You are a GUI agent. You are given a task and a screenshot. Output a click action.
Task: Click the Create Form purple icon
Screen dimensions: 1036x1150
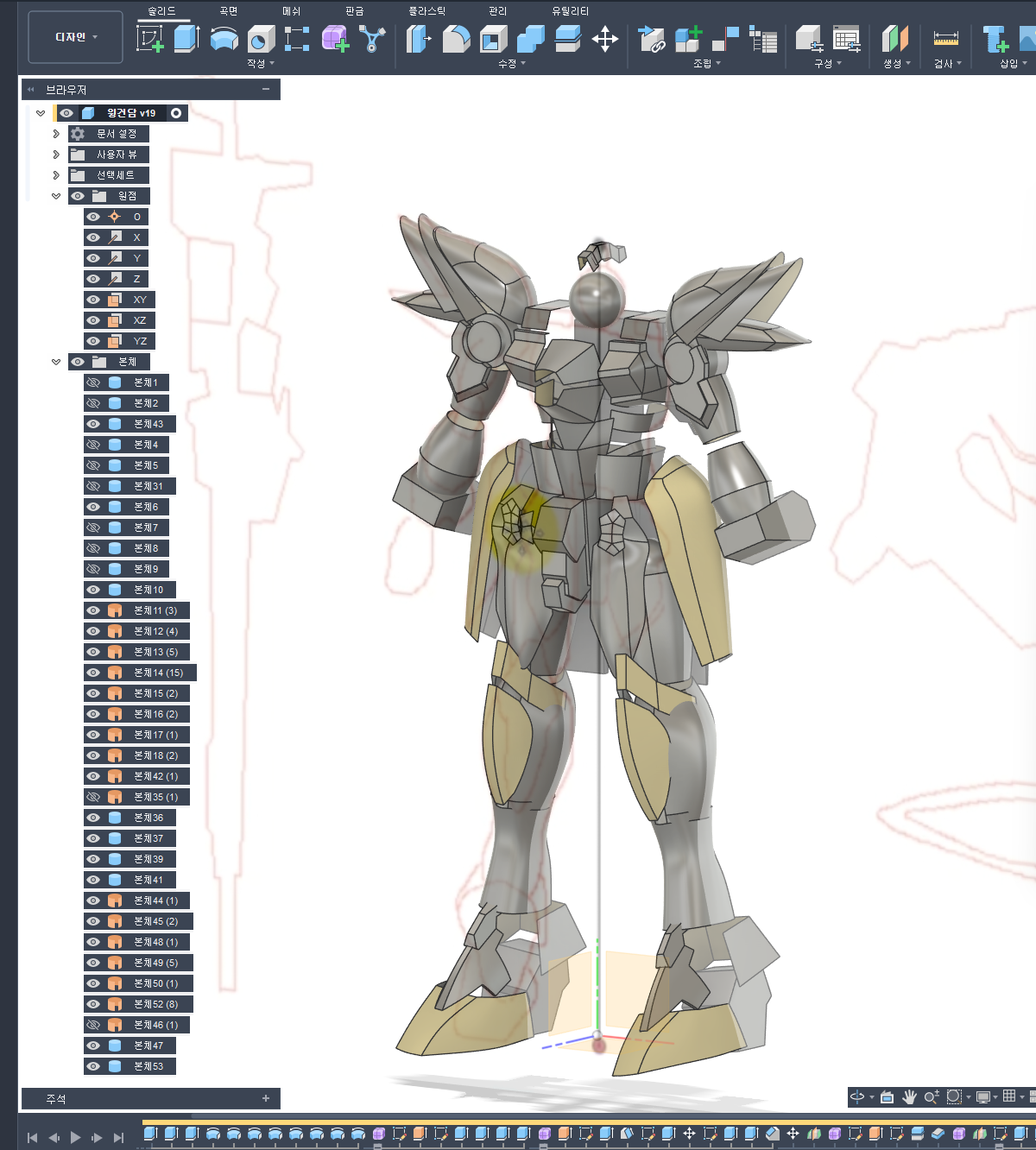click(x=335, y=39)
